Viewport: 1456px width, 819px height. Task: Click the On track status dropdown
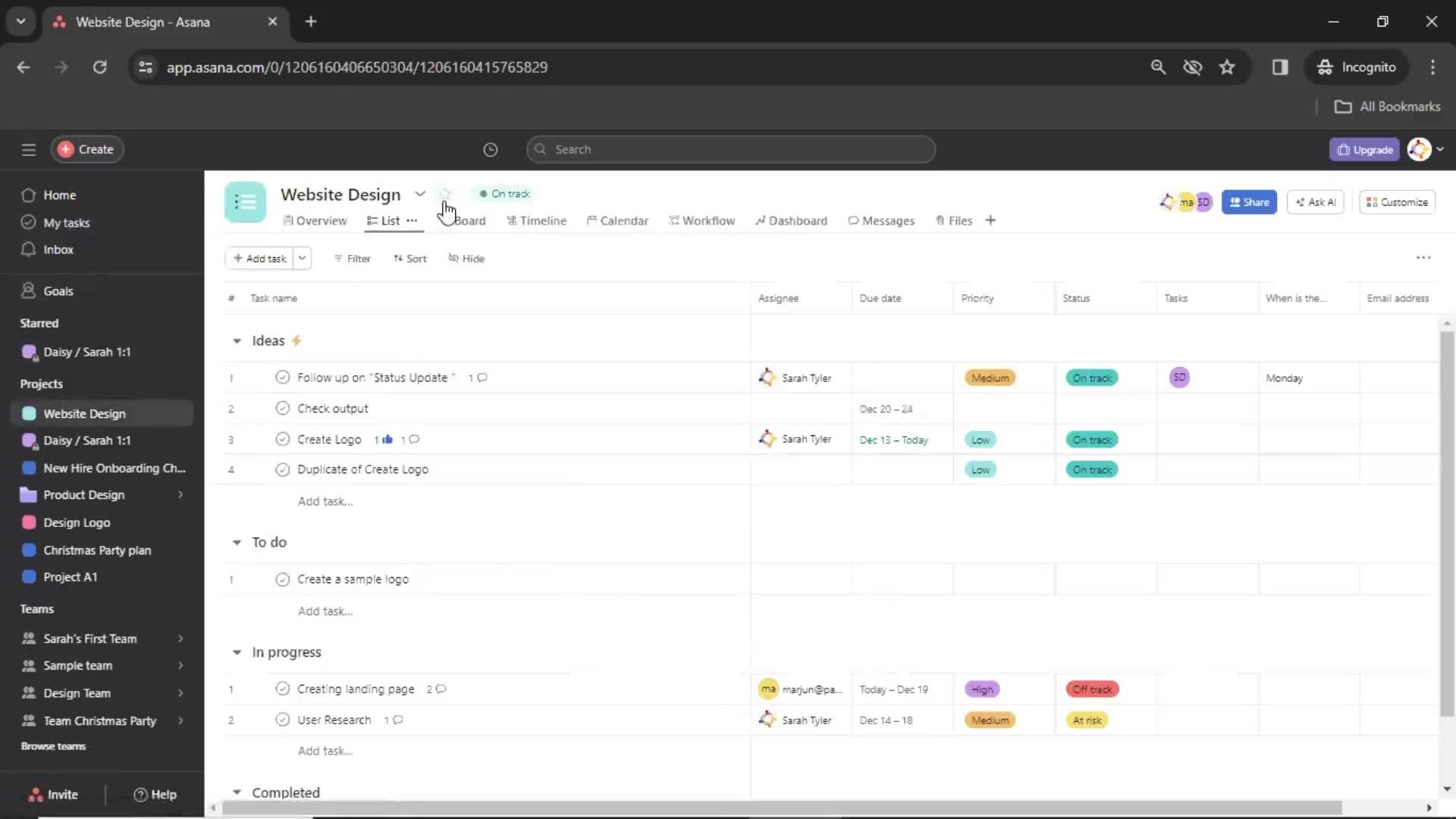point(504,193)
